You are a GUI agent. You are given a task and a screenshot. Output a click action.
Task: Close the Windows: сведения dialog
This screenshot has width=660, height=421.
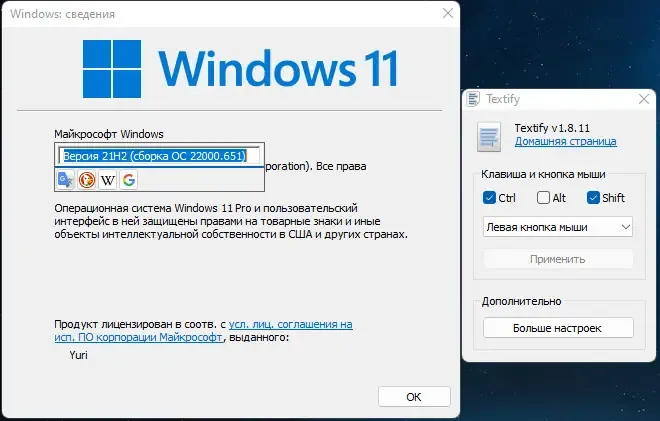448,13
